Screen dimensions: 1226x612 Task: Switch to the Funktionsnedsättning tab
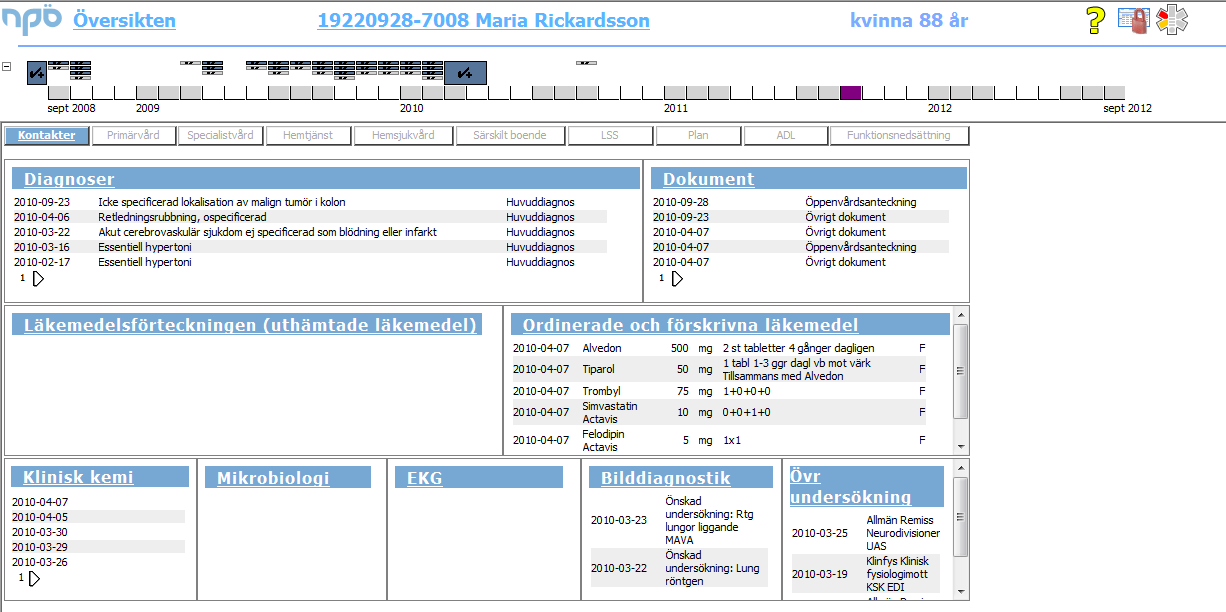point(899,135)
